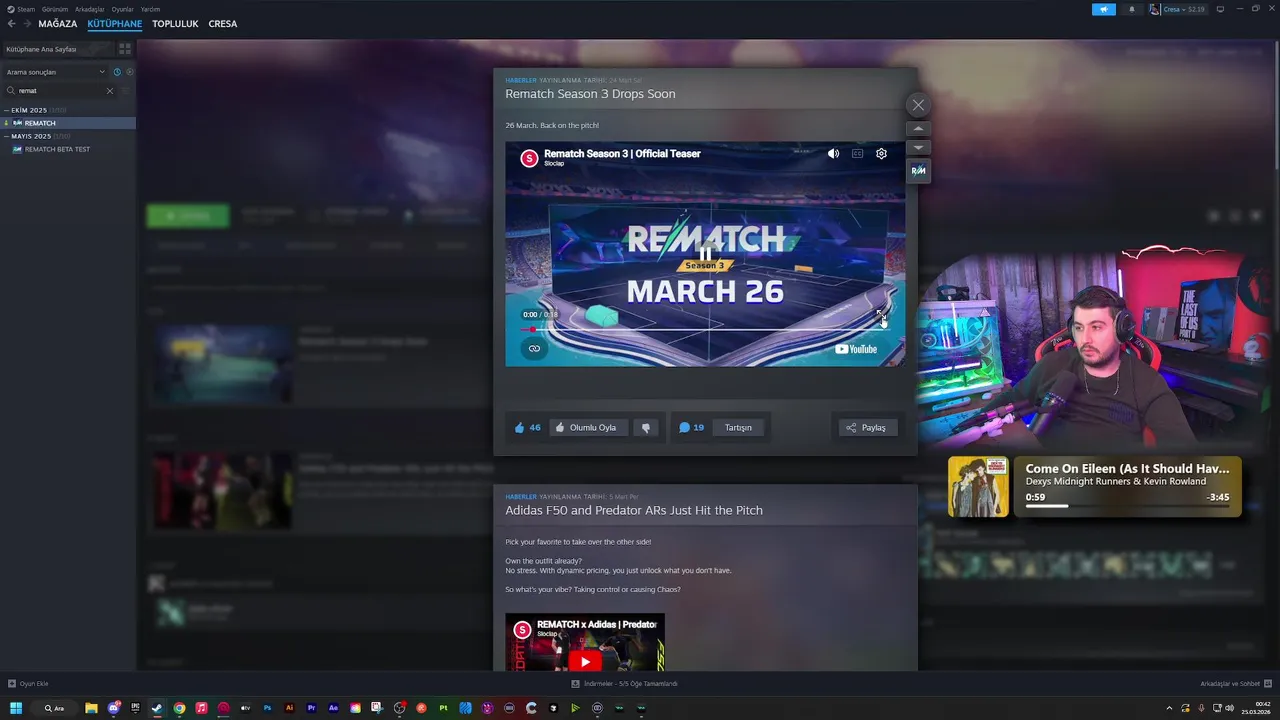Downvote the news post

tap(646, 427)
